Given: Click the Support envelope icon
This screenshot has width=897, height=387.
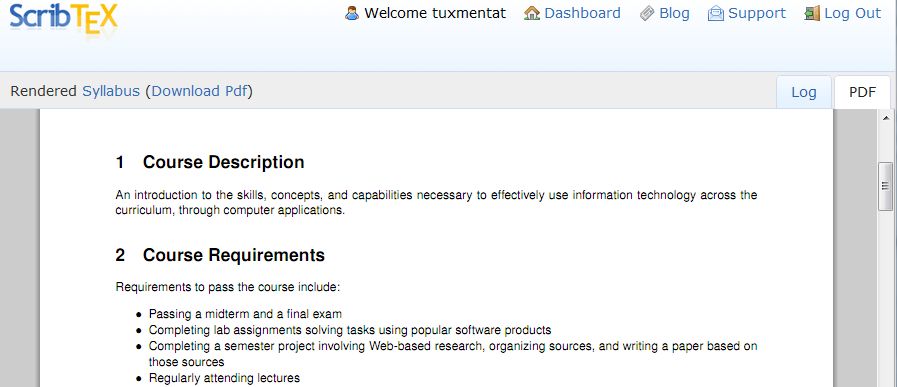Looking at the screenshot, I should coord(716,13).
